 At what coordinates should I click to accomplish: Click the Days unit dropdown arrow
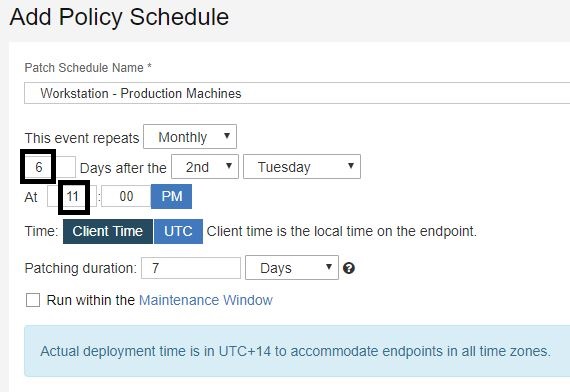329,267
